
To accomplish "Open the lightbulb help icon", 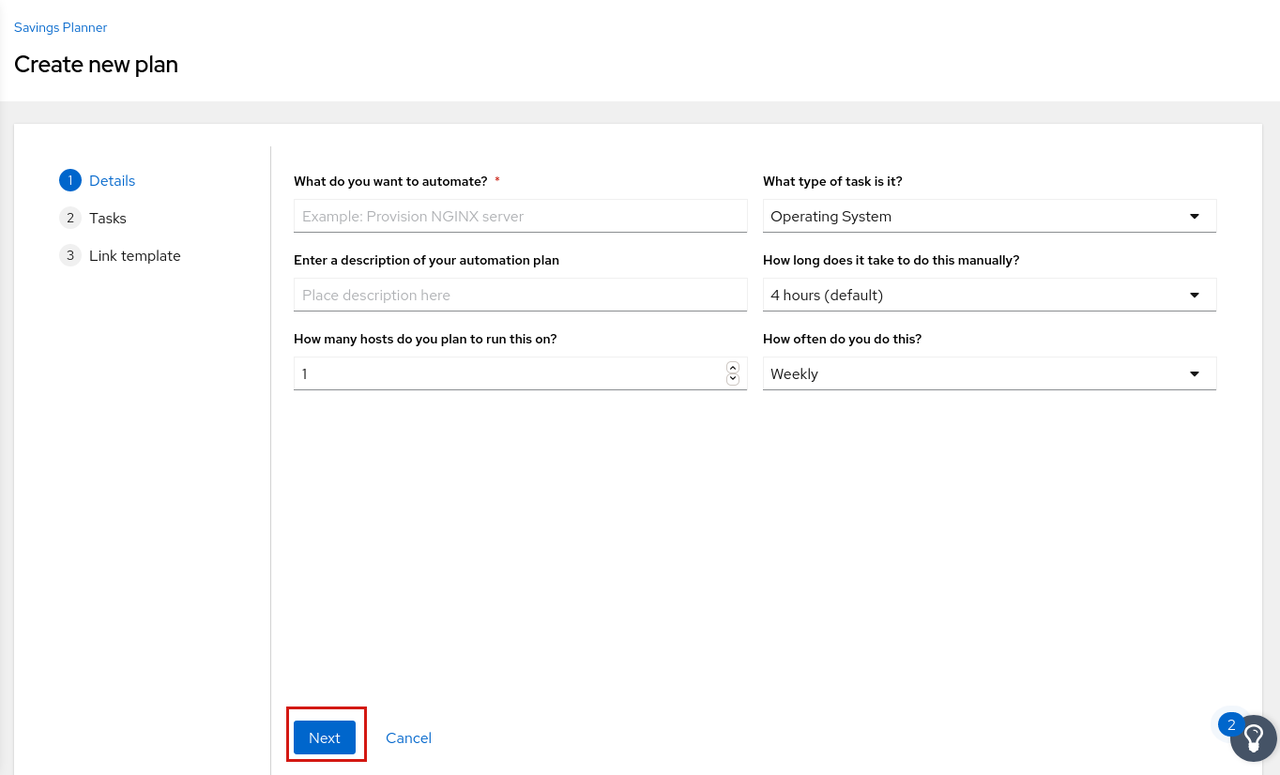I will pos(1254,739).
